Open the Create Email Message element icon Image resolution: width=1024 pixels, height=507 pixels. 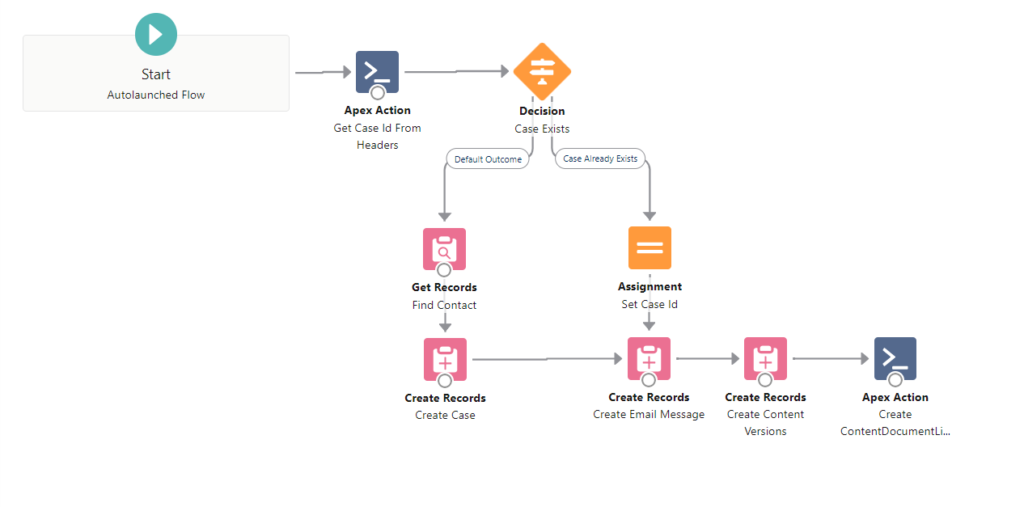point(648,359)
